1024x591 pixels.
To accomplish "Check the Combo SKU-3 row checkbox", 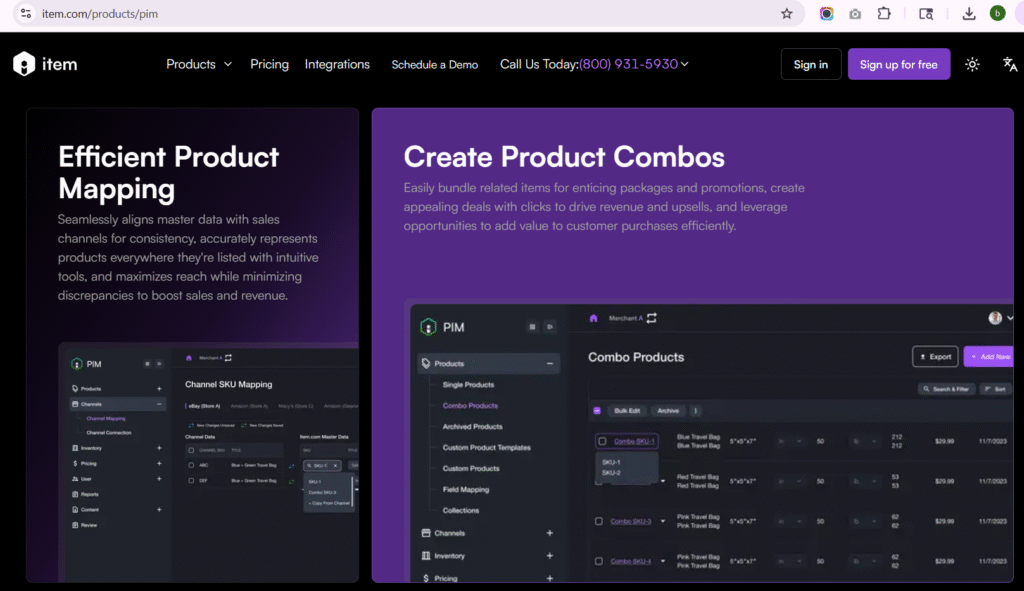I will [599, 521].
